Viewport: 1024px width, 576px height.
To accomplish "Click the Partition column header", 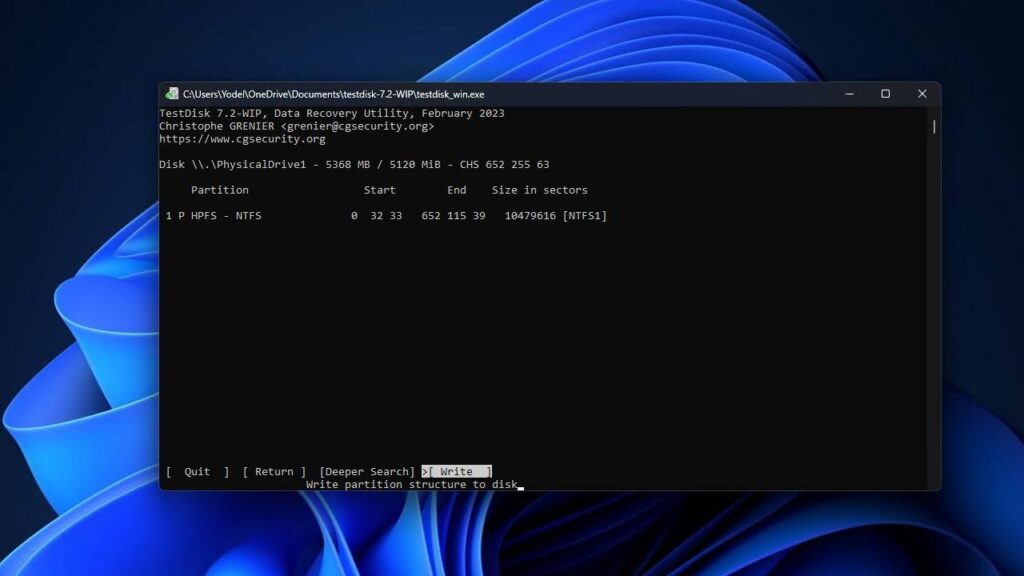I will (219, 190).
